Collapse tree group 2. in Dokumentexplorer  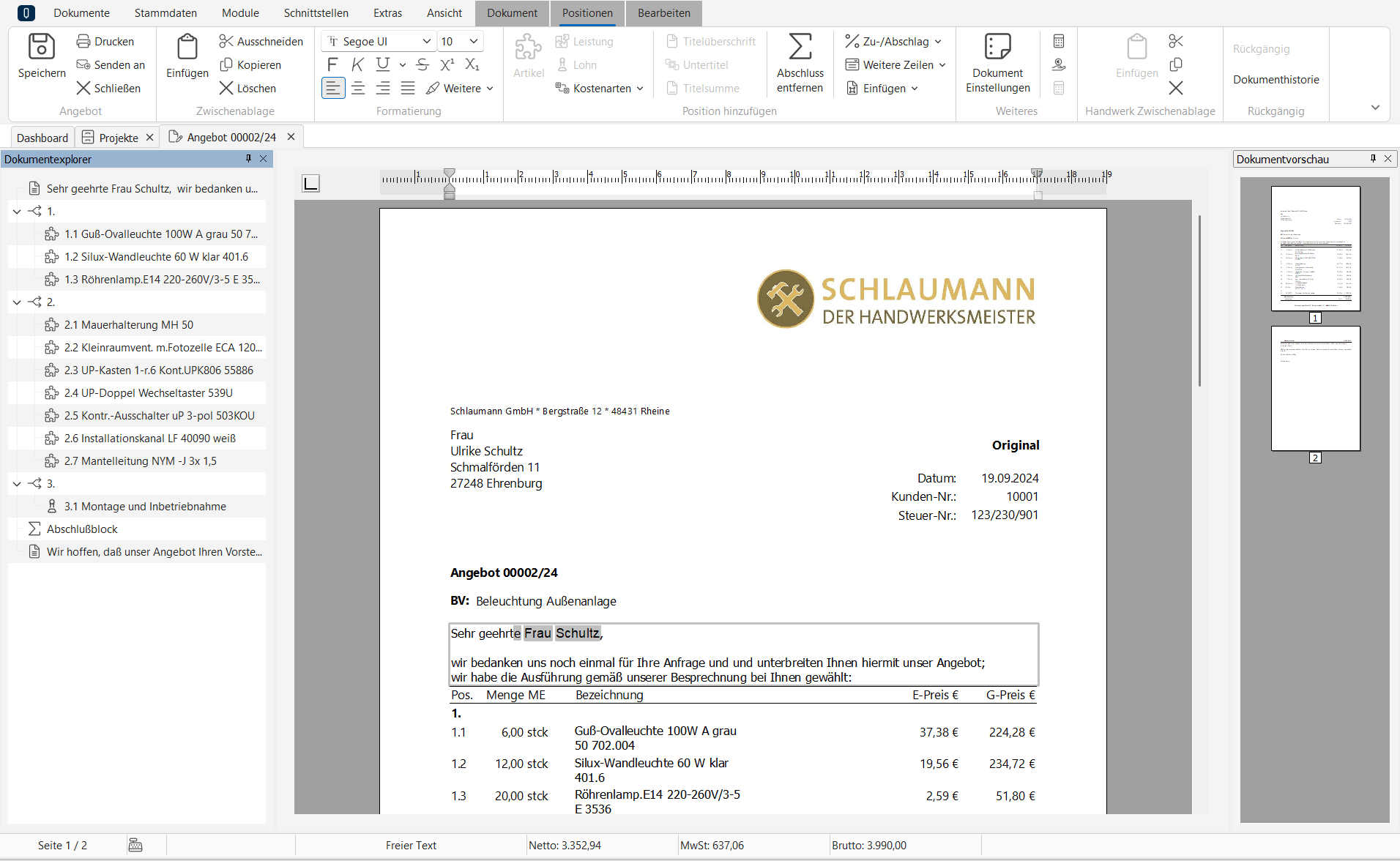pos(17,302)
